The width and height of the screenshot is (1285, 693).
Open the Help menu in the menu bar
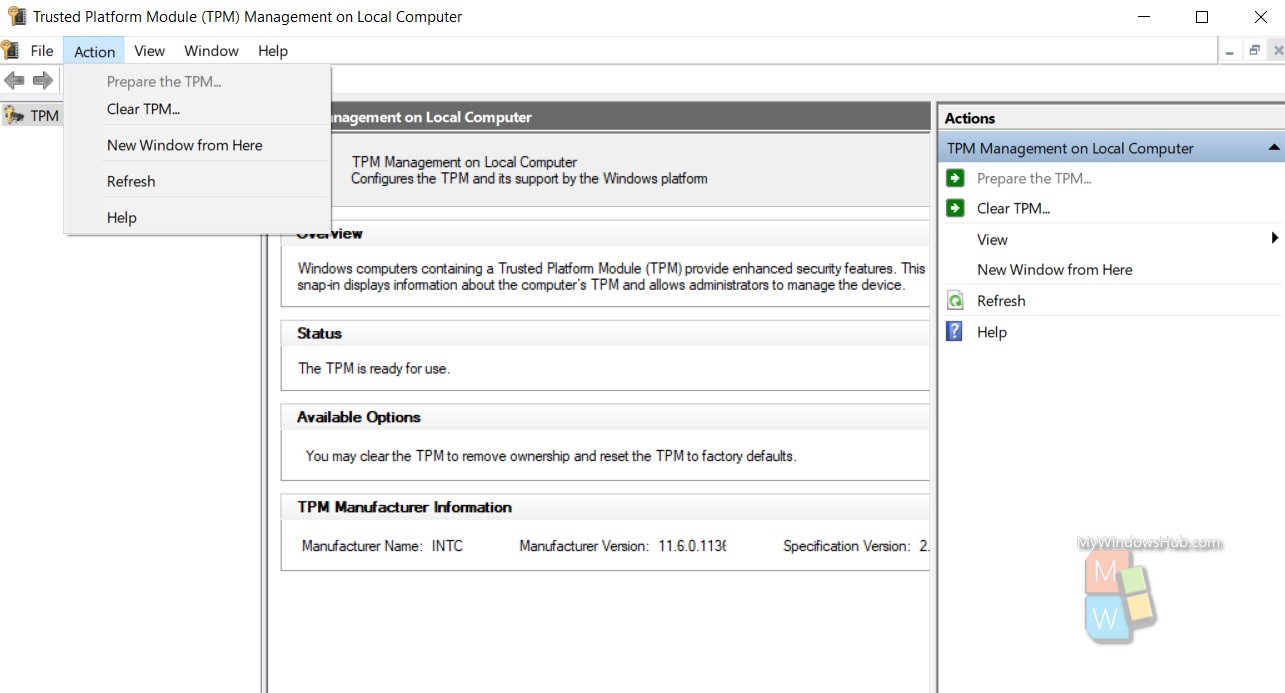coord(272,51)
